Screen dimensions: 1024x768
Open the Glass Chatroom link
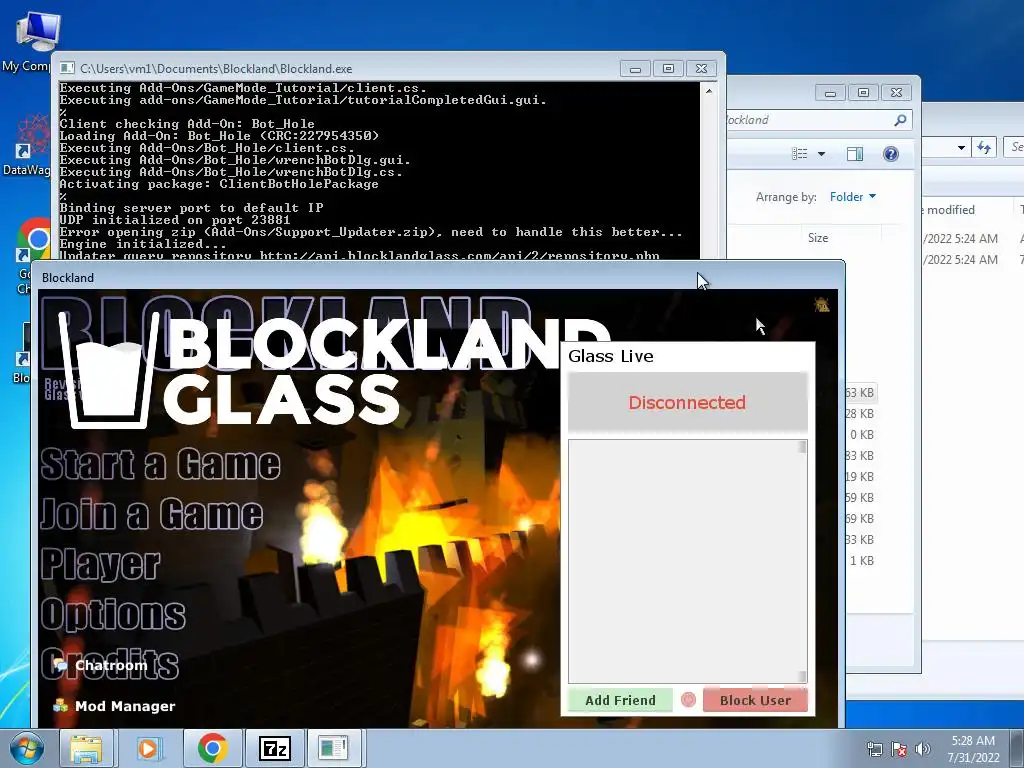click(x=111, y=665)
